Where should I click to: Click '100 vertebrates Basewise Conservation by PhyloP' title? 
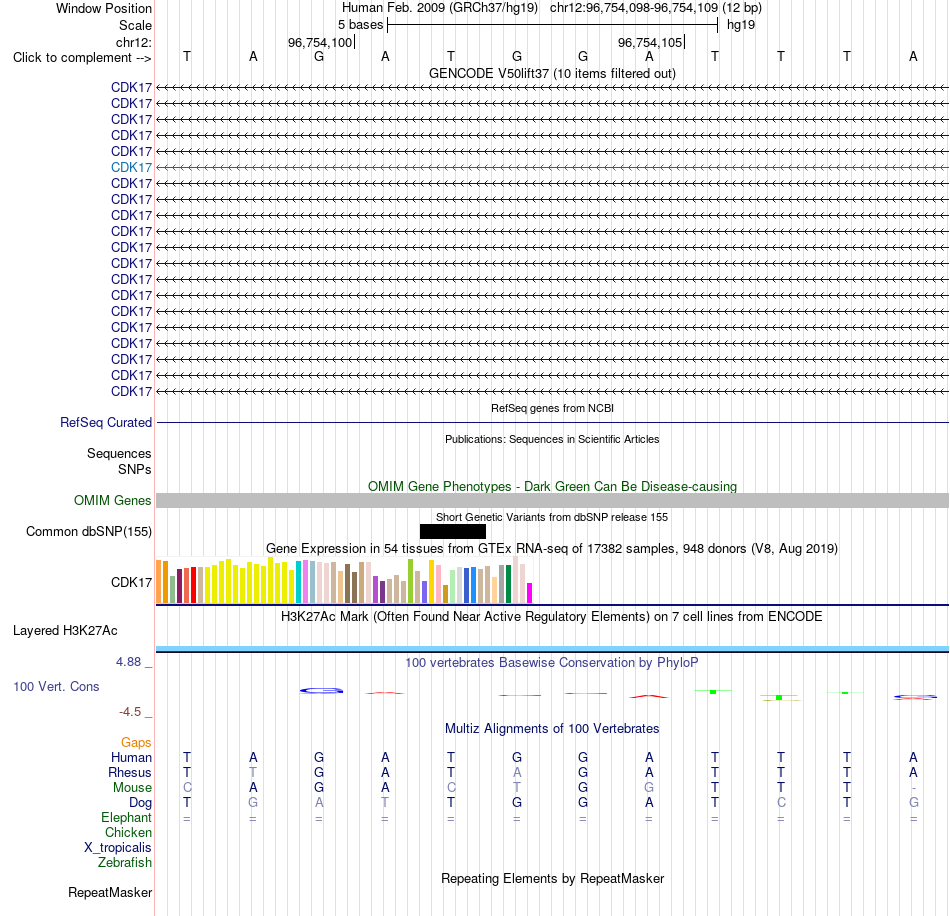[x=552, y=663]
